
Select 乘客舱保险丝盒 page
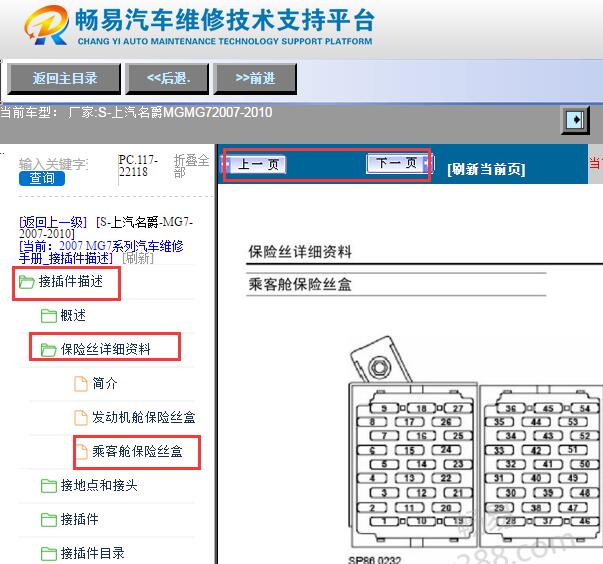(x=137, y=451)
